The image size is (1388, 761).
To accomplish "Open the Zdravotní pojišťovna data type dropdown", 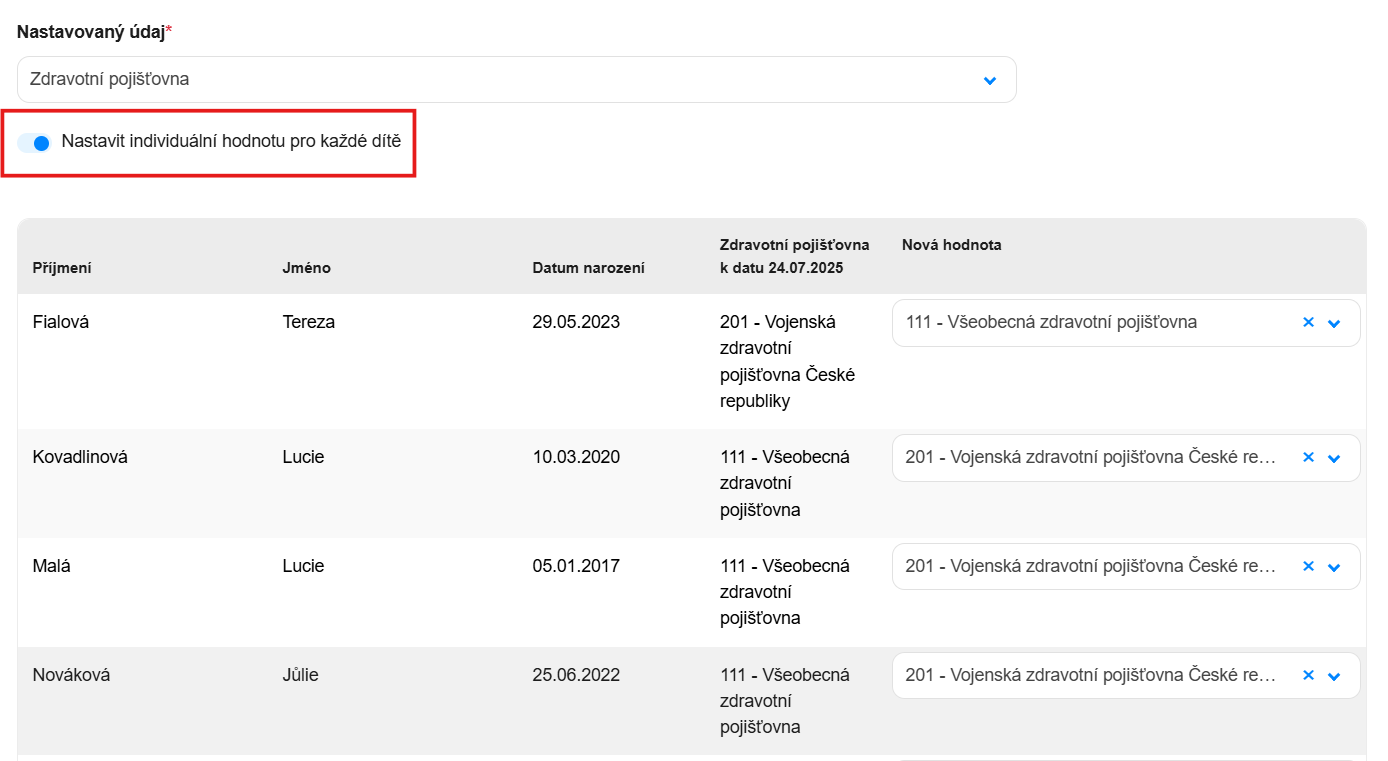I will point(516,79).
